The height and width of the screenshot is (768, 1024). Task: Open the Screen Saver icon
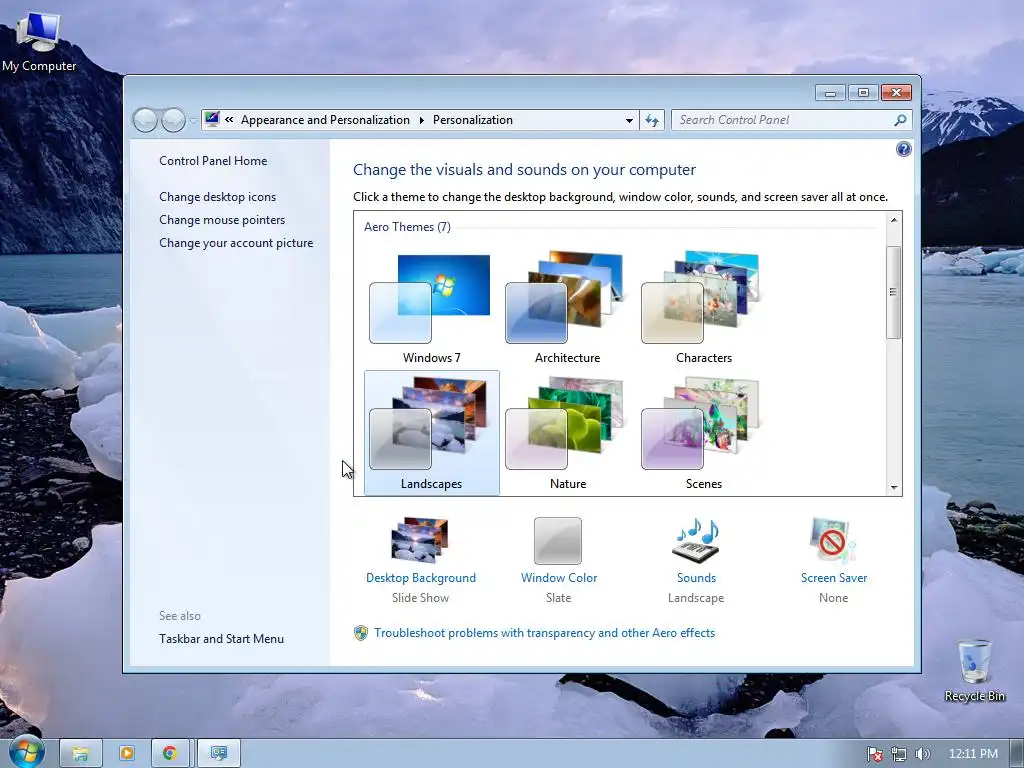click(x=833, y=541)
